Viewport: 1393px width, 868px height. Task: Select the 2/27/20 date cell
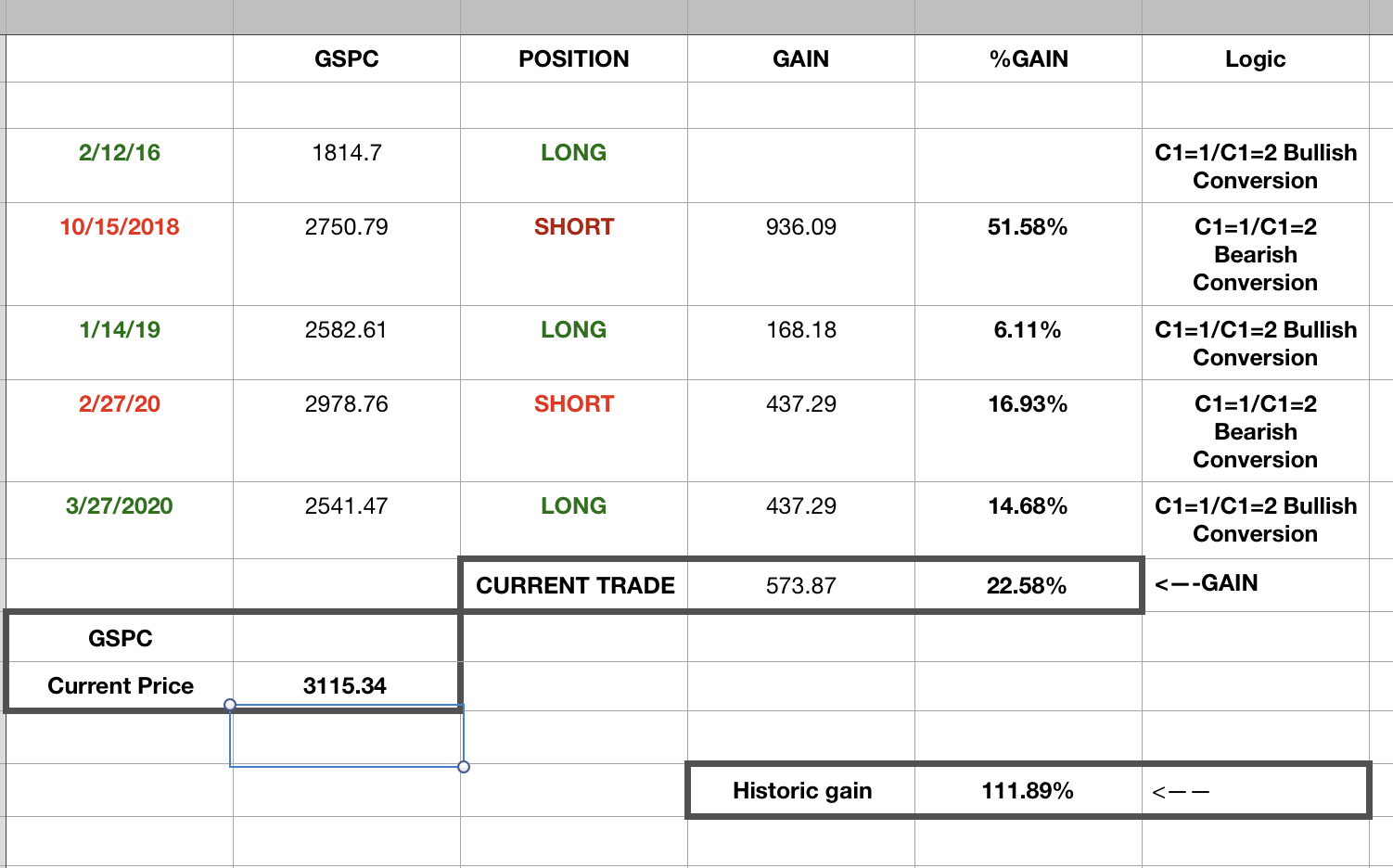(x=120, y=404)
